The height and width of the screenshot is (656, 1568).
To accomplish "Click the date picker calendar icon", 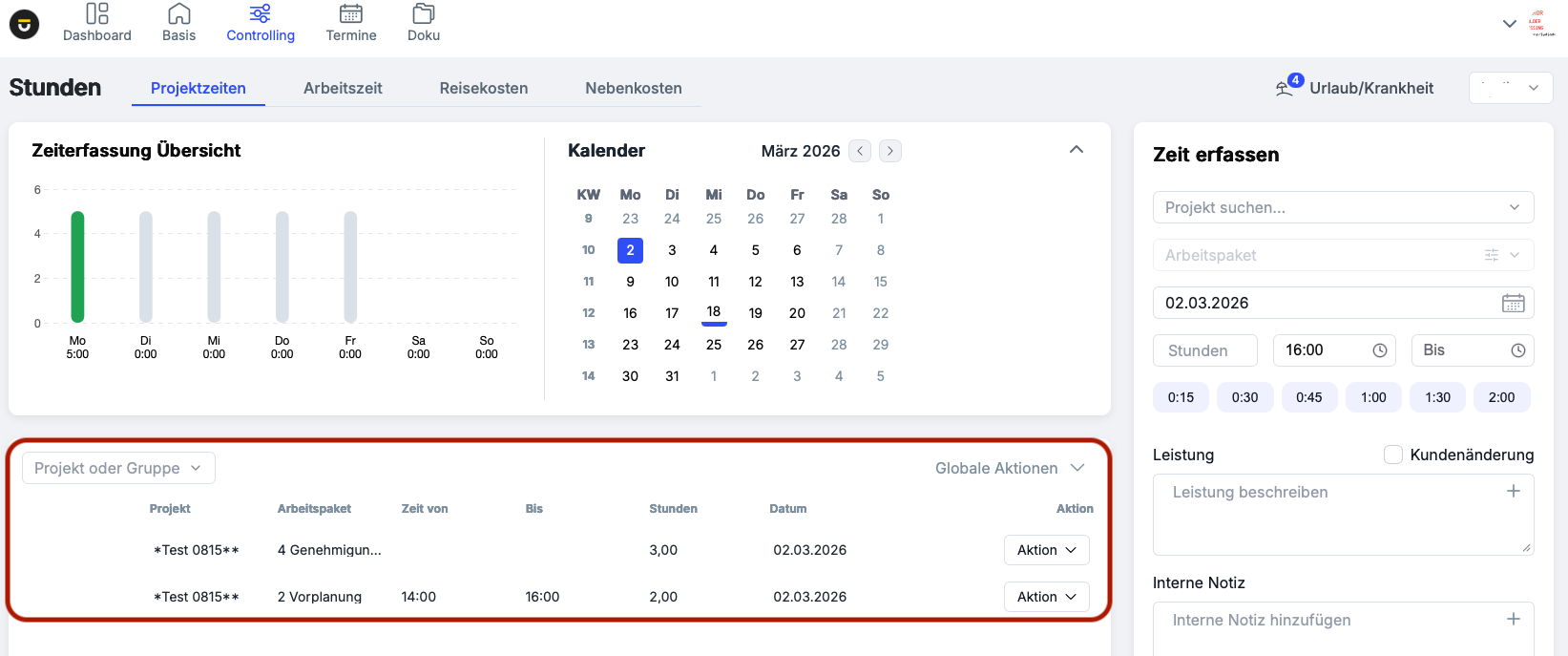I will point(1513,304).
